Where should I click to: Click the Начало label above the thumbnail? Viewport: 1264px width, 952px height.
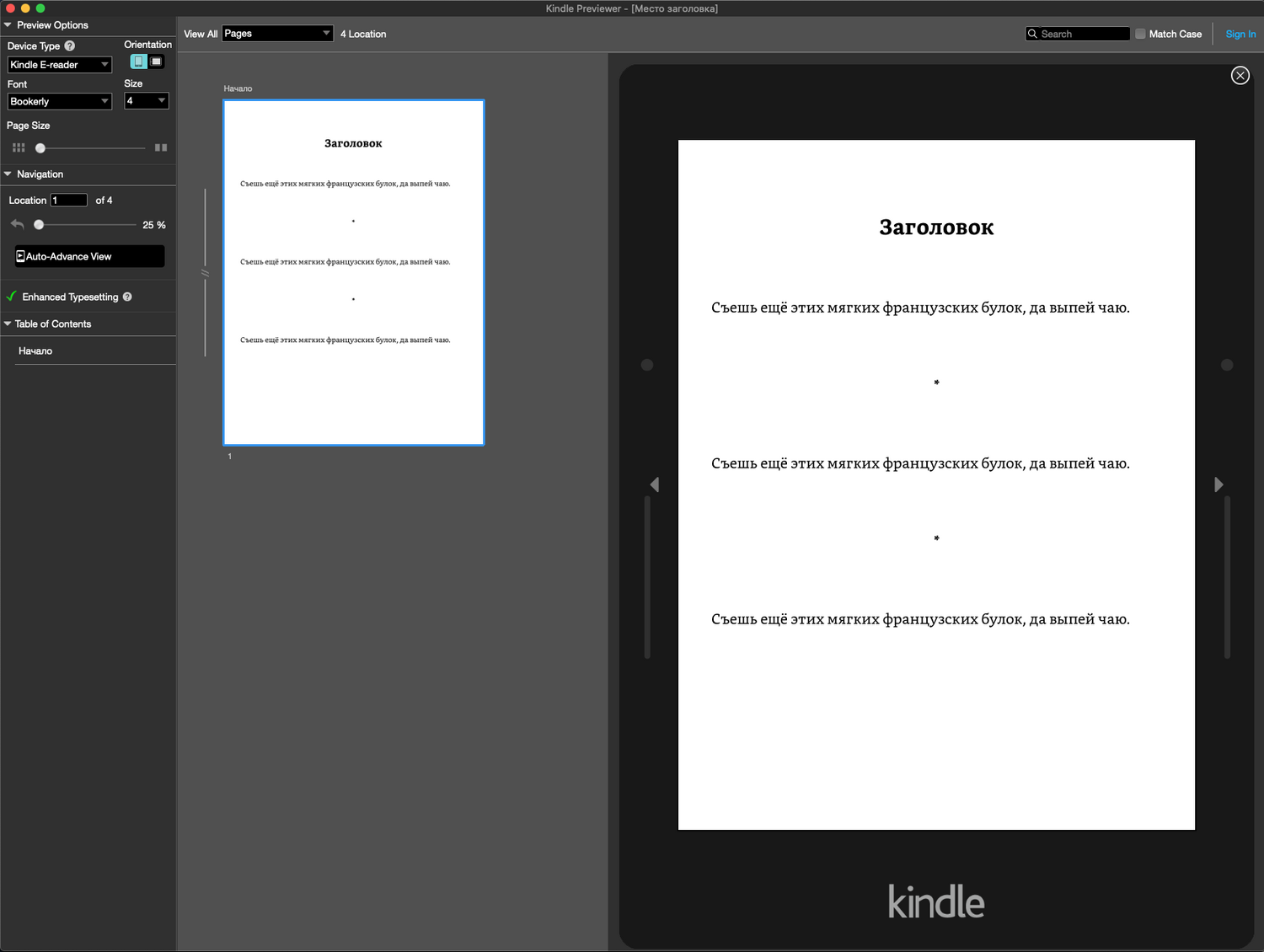coord(238,88)
